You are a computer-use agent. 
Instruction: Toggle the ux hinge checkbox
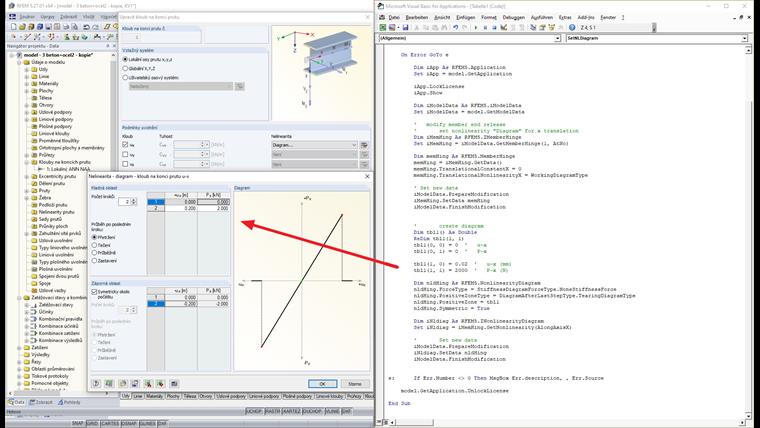tap(126, 144)
